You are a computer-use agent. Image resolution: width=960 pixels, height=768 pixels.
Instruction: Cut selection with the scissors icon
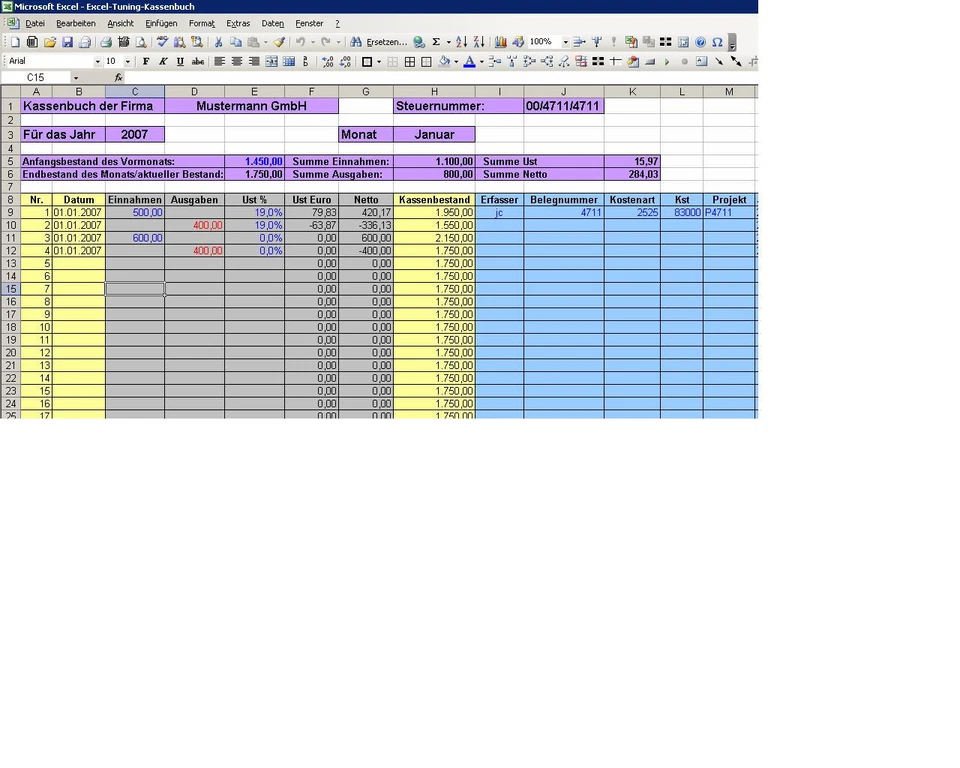point(218,42)
